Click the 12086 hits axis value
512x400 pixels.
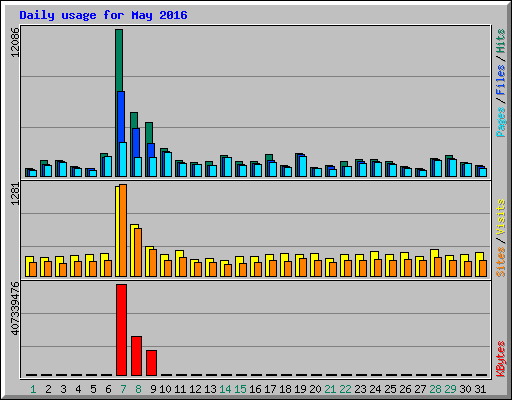point(15,42)
